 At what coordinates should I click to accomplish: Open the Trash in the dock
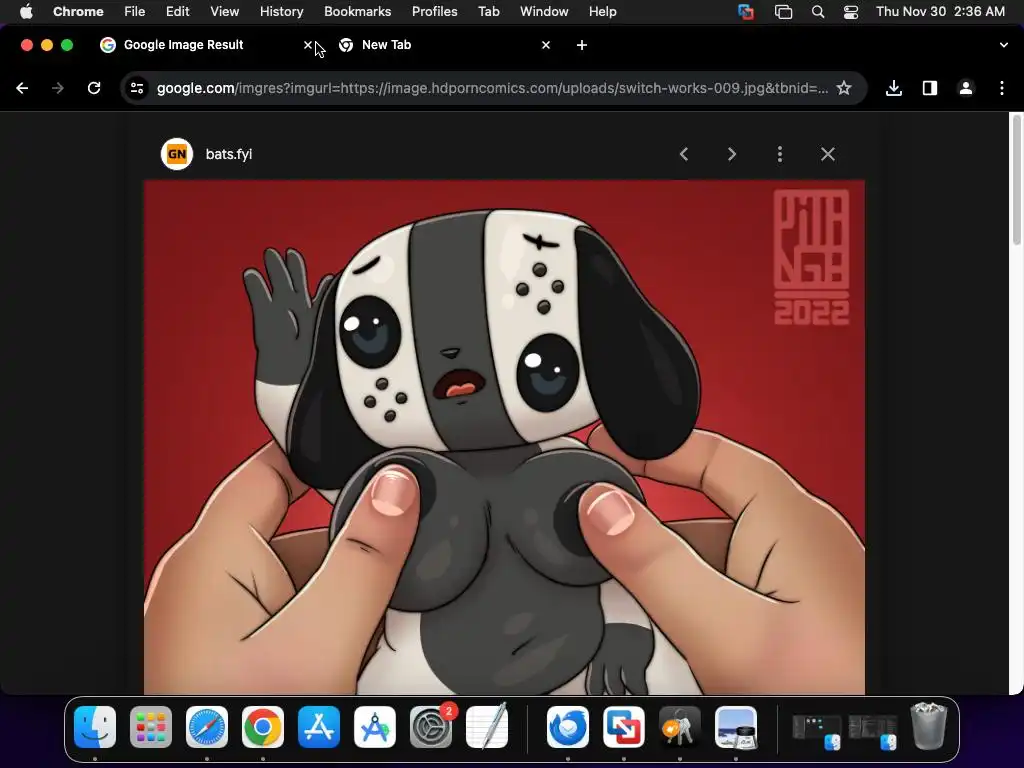[928, 727]
